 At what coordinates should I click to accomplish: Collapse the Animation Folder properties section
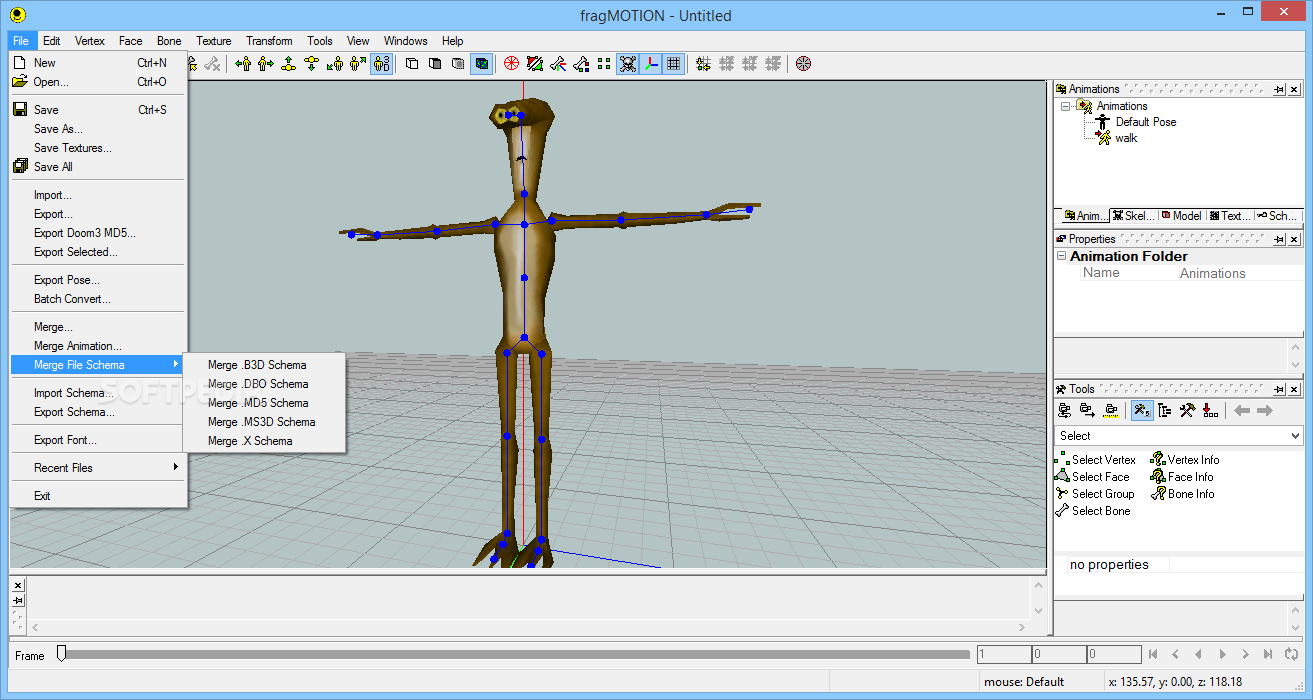pos(1062,256)
